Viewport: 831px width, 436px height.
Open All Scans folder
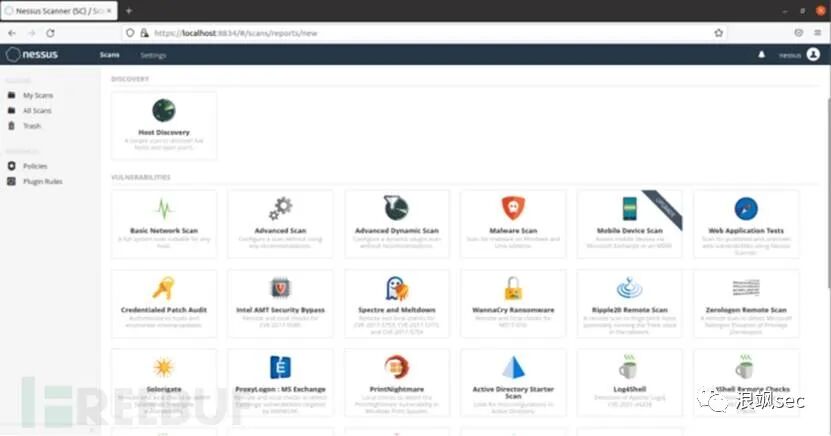click(x=37, y=111)
